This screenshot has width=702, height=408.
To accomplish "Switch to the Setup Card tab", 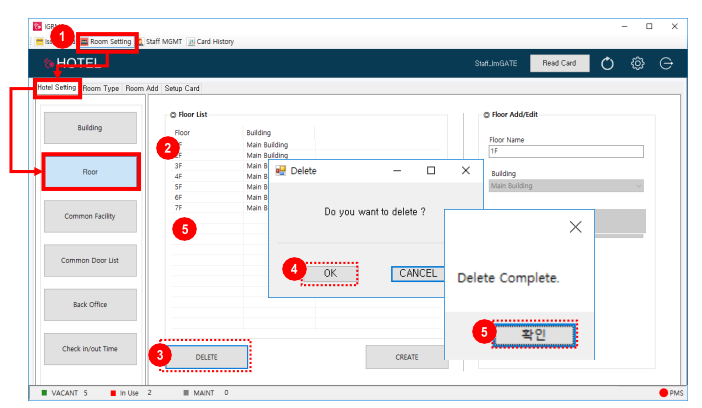I will (x=182, y=88).
